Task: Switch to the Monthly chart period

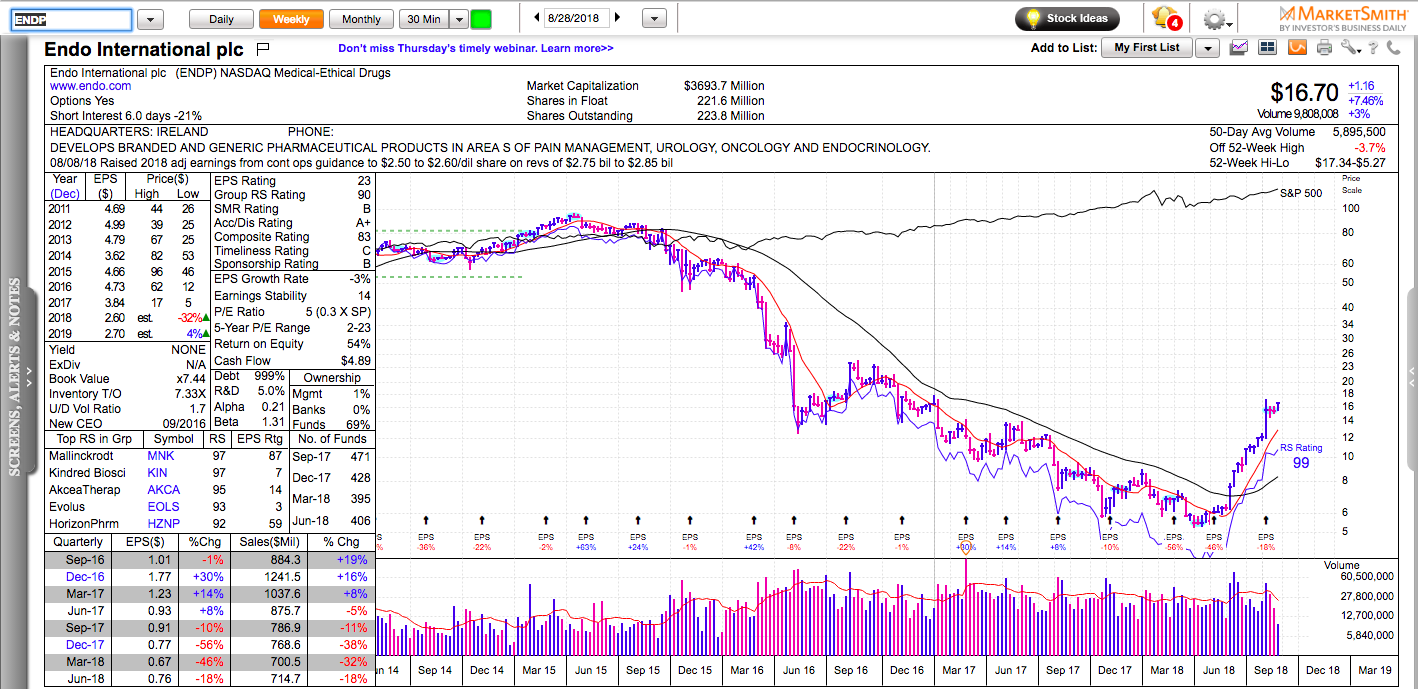Action: [361, 19]
